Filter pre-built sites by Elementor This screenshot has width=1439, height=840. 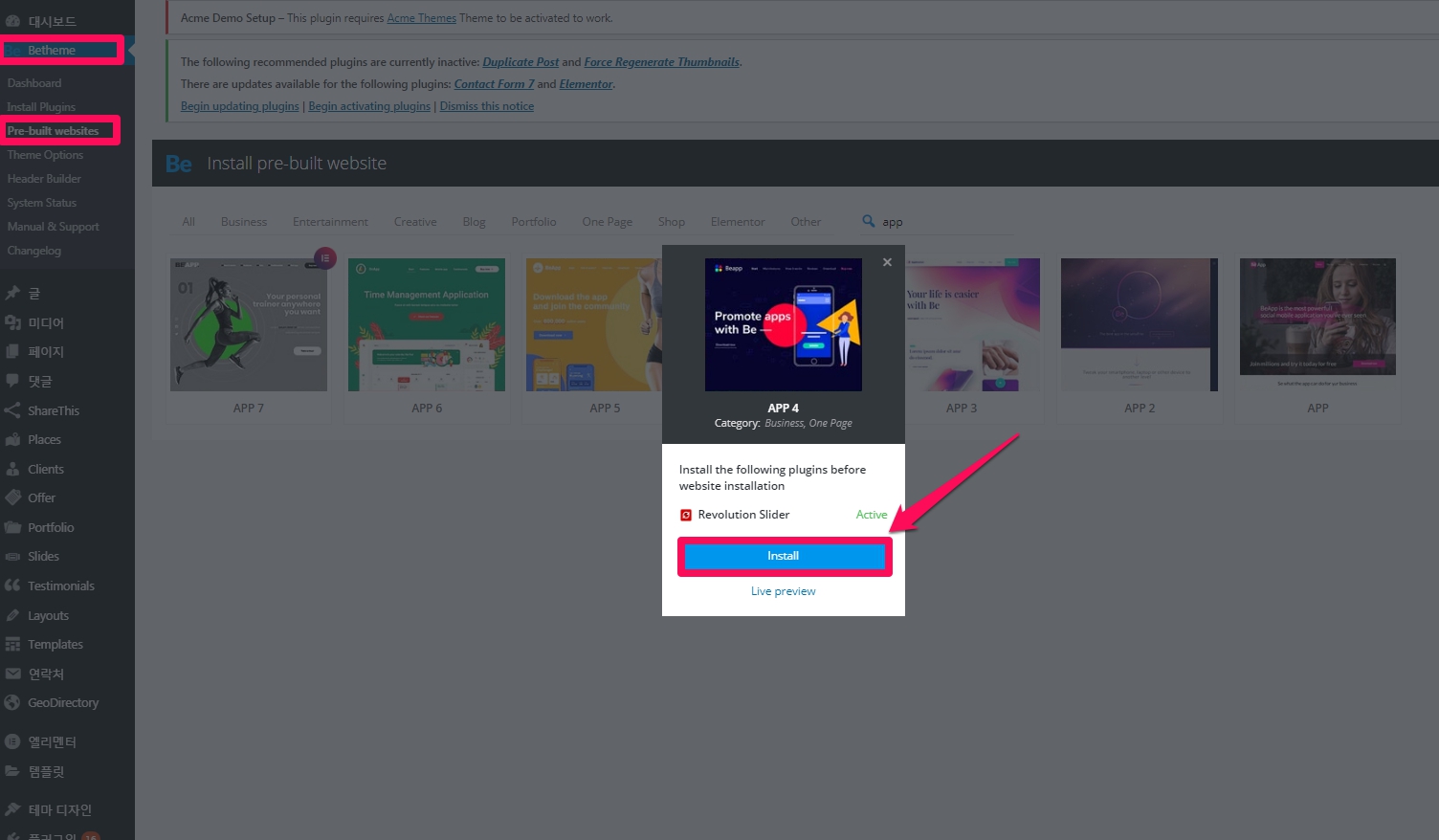[738, 222]
